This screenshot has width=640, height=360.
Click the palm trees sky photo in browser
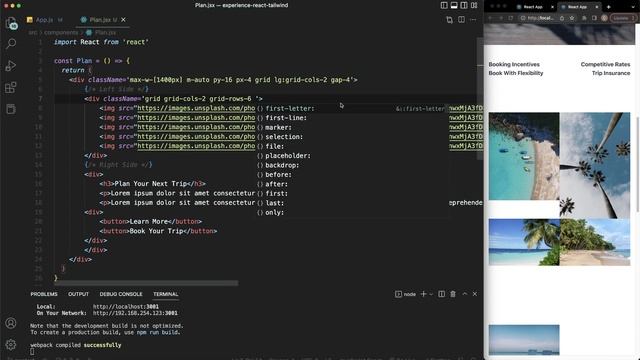pos(595,165)
